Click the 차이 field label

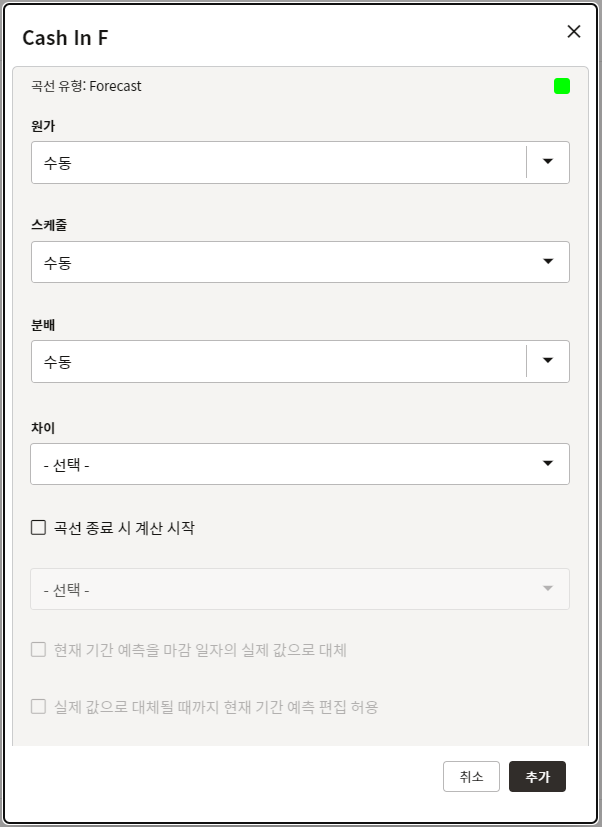point(43,428)
